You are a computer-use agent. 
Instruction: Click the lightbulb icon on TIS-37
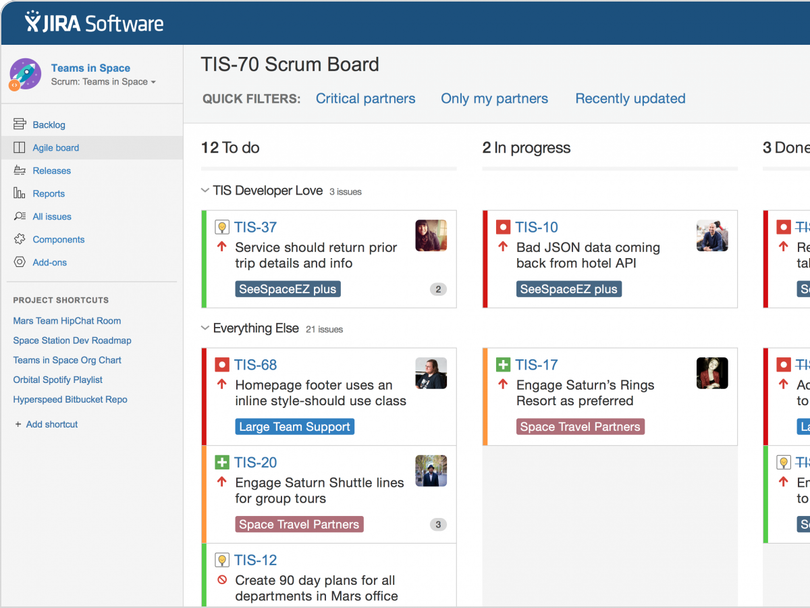(222, 227)
